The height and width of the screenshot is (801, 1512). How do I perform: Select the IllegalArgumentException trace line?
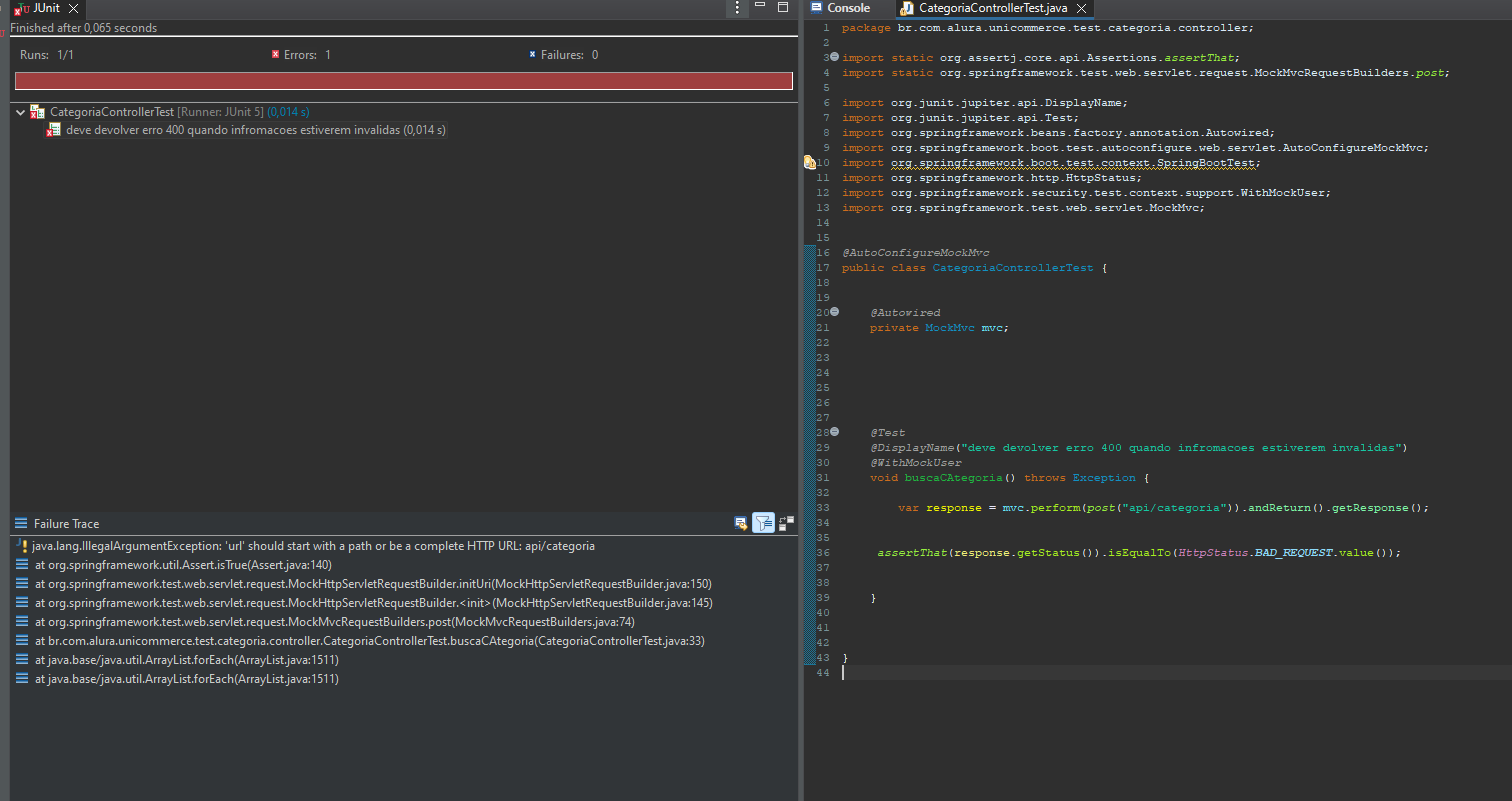click(306, 546)
